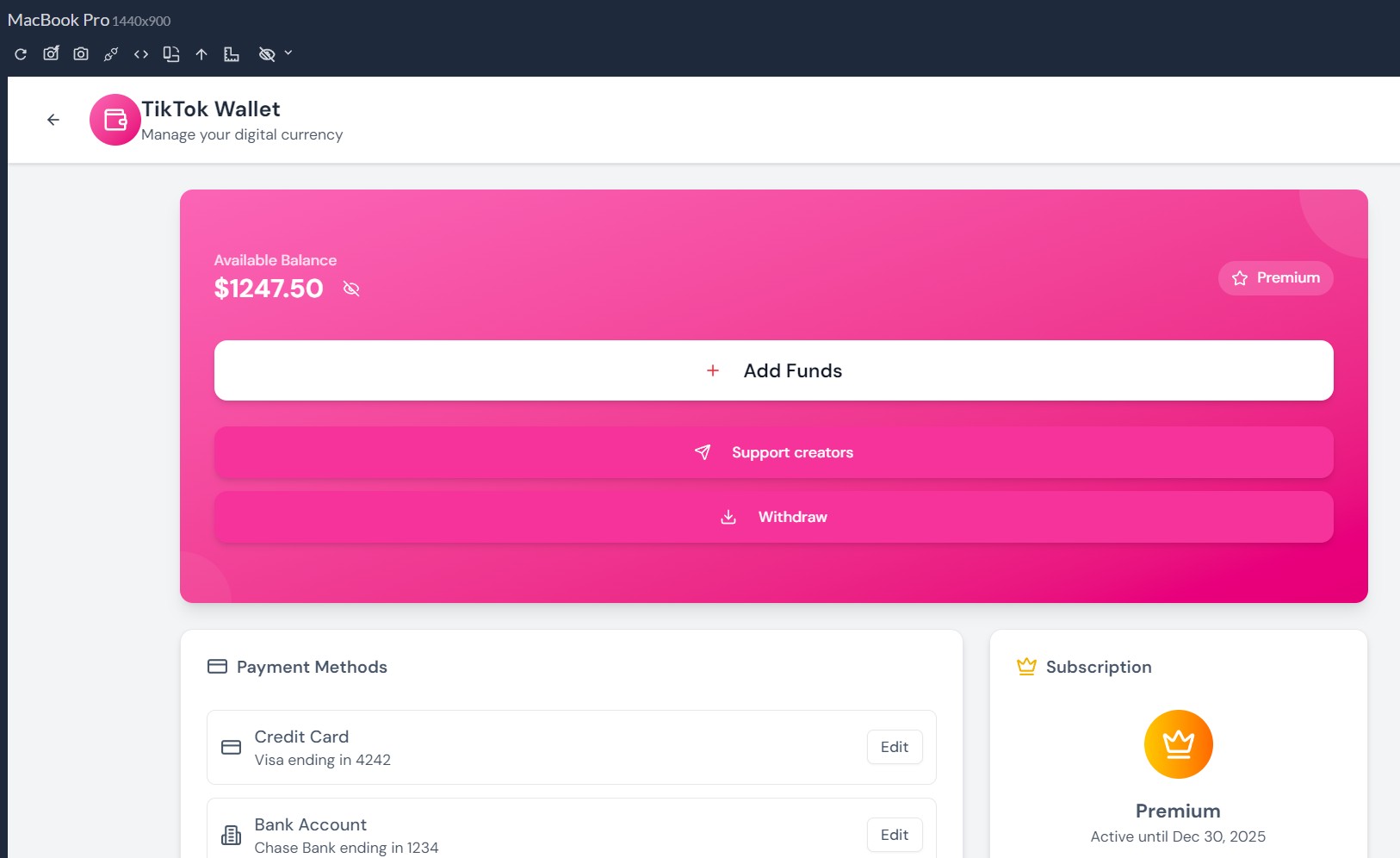
Task: Click the 'Available Balance' label
Action: [x=276, y=260]
